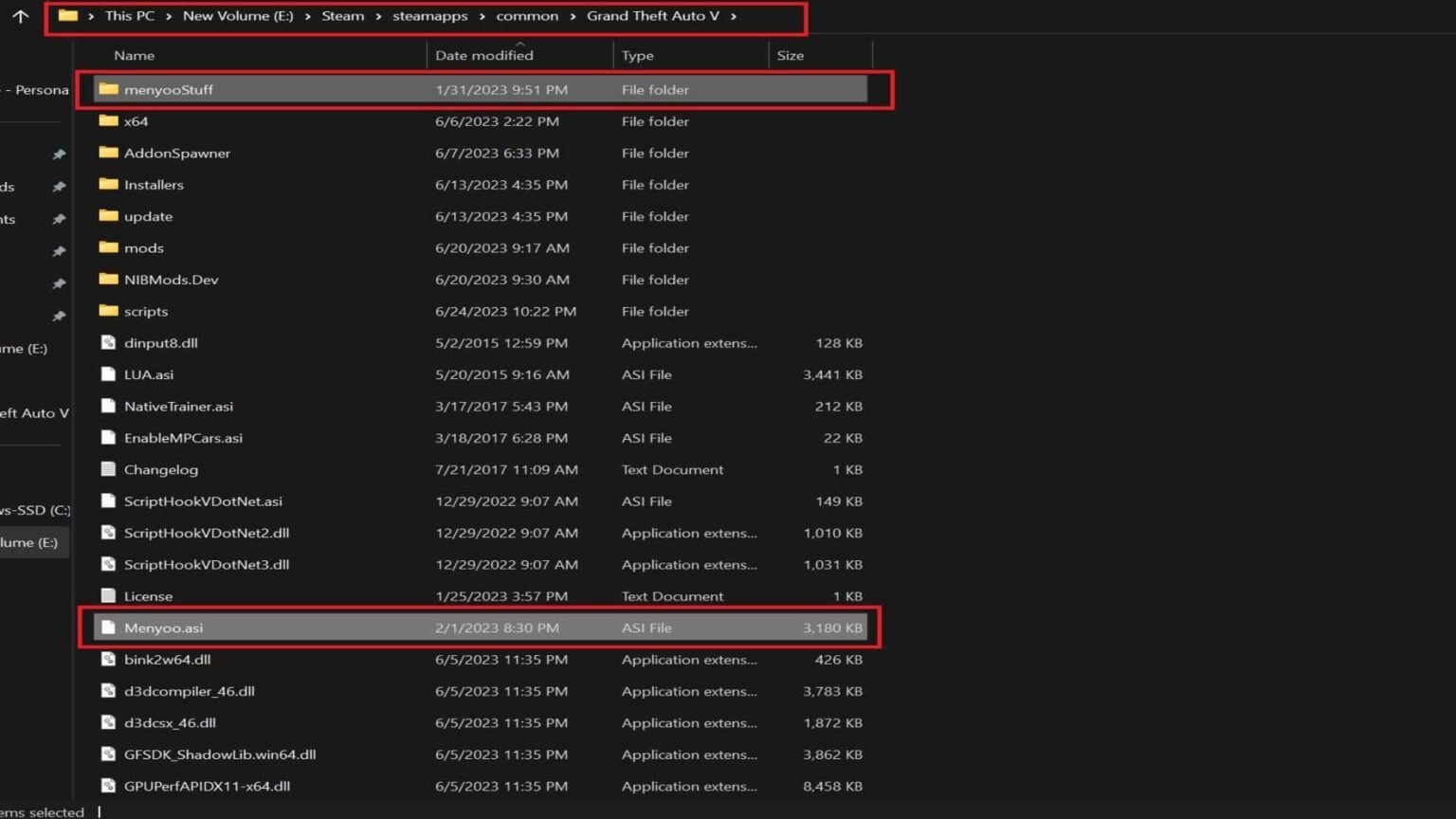Click the up arrow to go to parent folder
1456x819 pixels.
coord(20,15)
